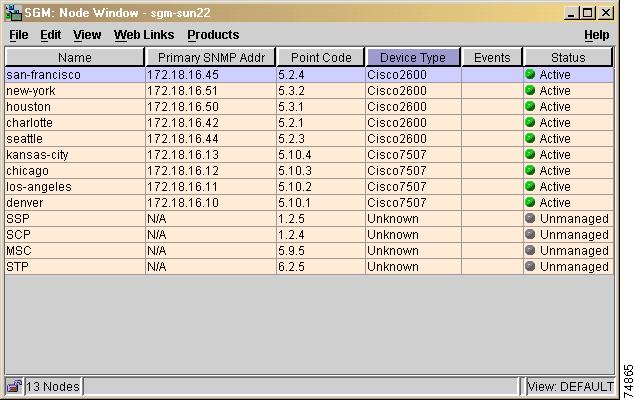The width and height of the screenshot is (635, 400).
Task: Click SNMP address 172.18.16.45
Action: point(183,75)
